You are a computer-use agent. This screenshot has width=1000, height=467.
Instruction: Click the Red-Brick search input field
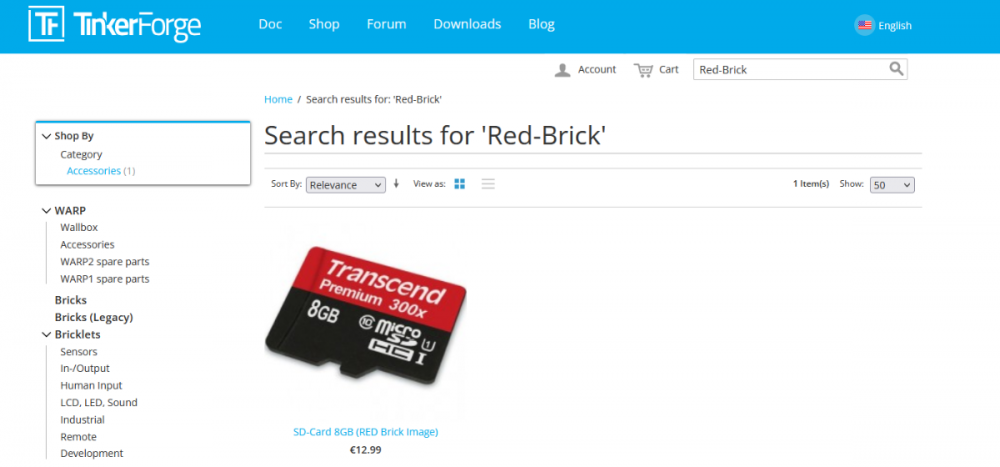[x=791, y=70]
